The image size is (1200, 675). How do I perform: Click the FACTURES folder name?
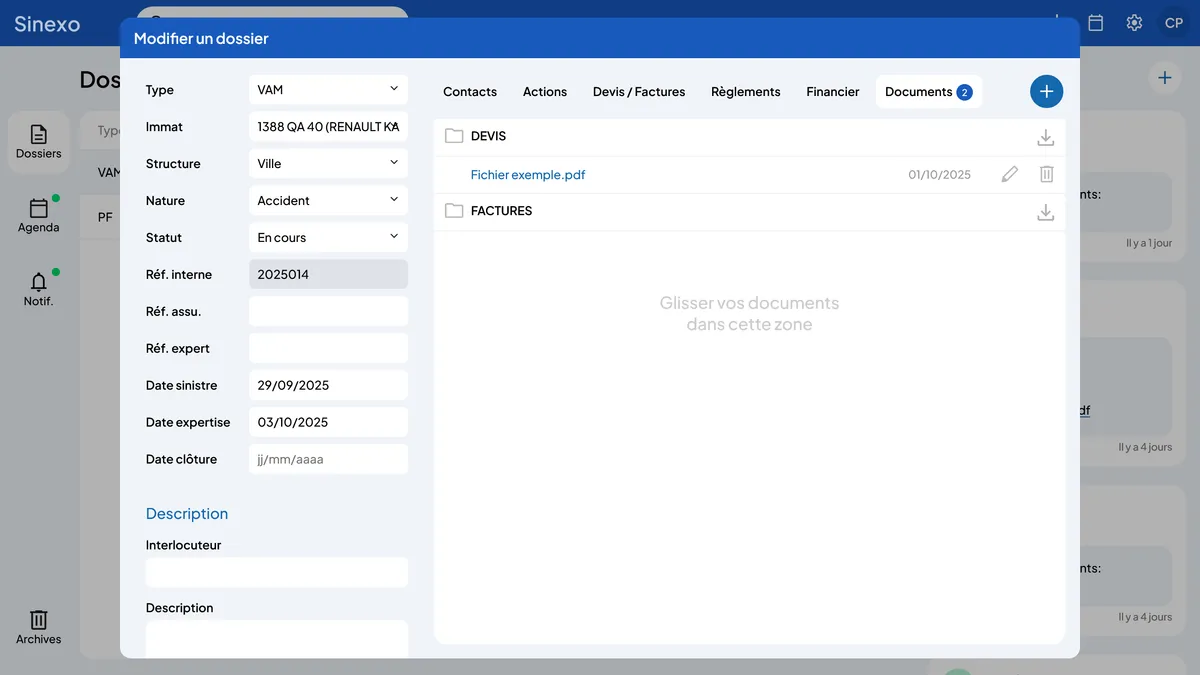(x=501, y=211)
